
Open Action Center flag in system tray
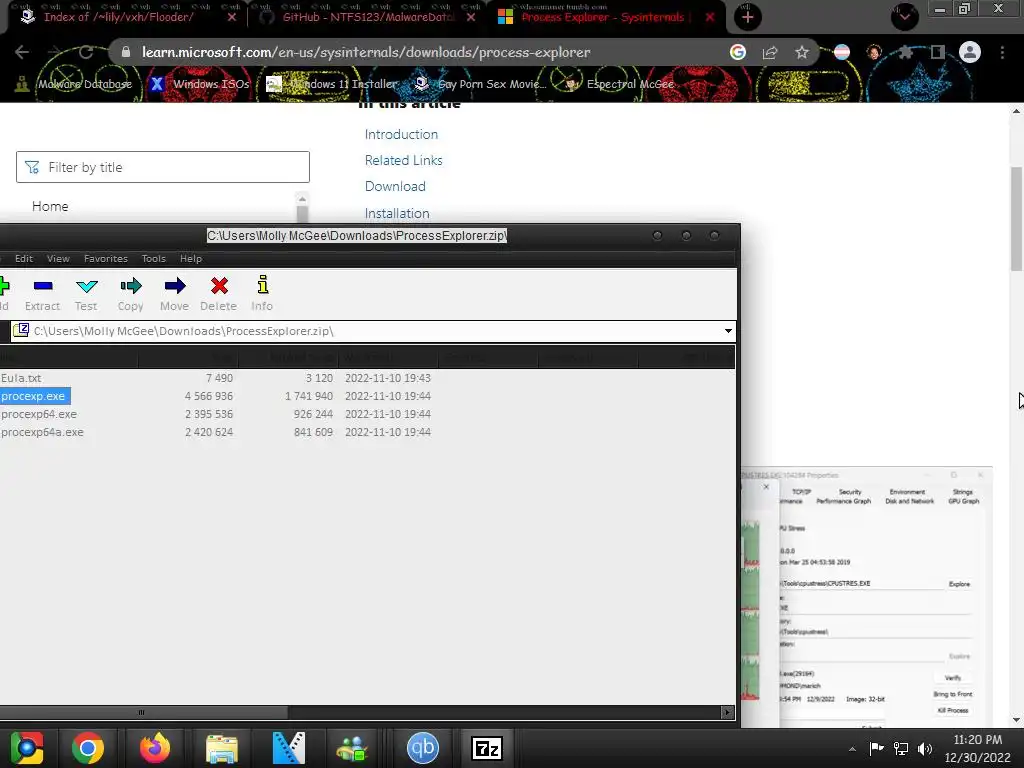tap(876, 748)
